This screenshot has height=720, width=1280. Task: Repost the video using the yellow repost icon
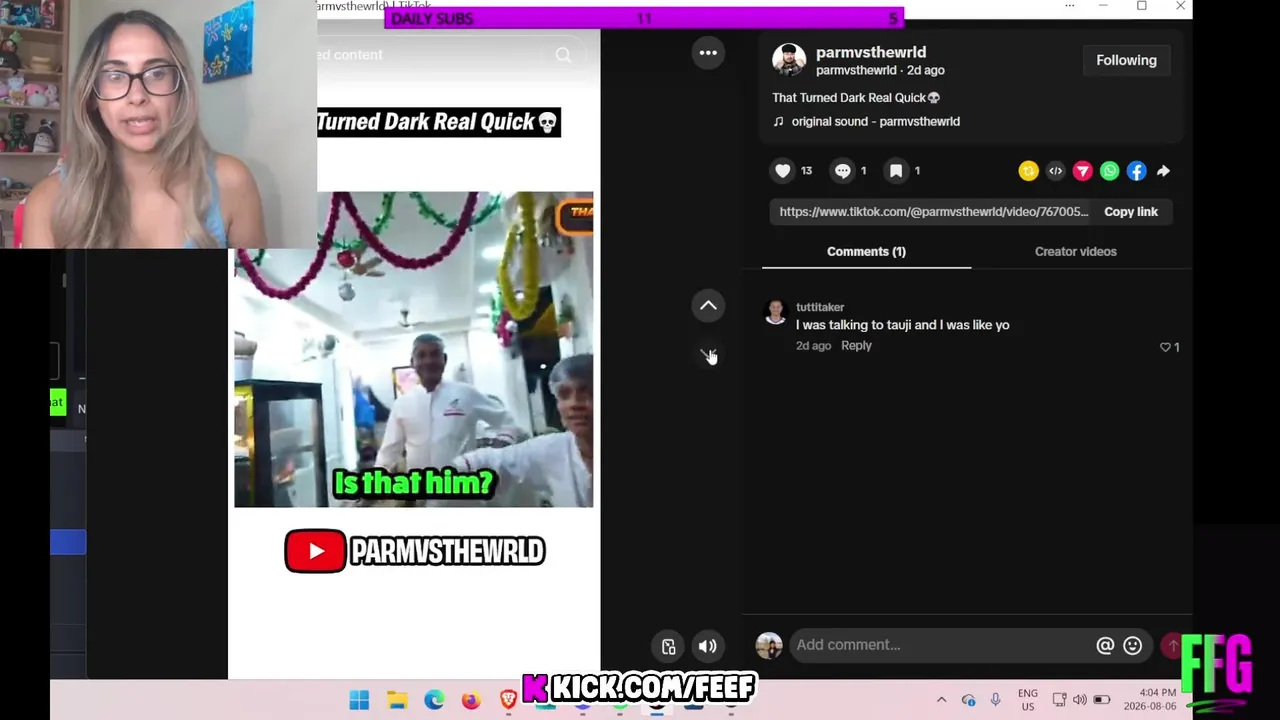tap(1028, 171)
